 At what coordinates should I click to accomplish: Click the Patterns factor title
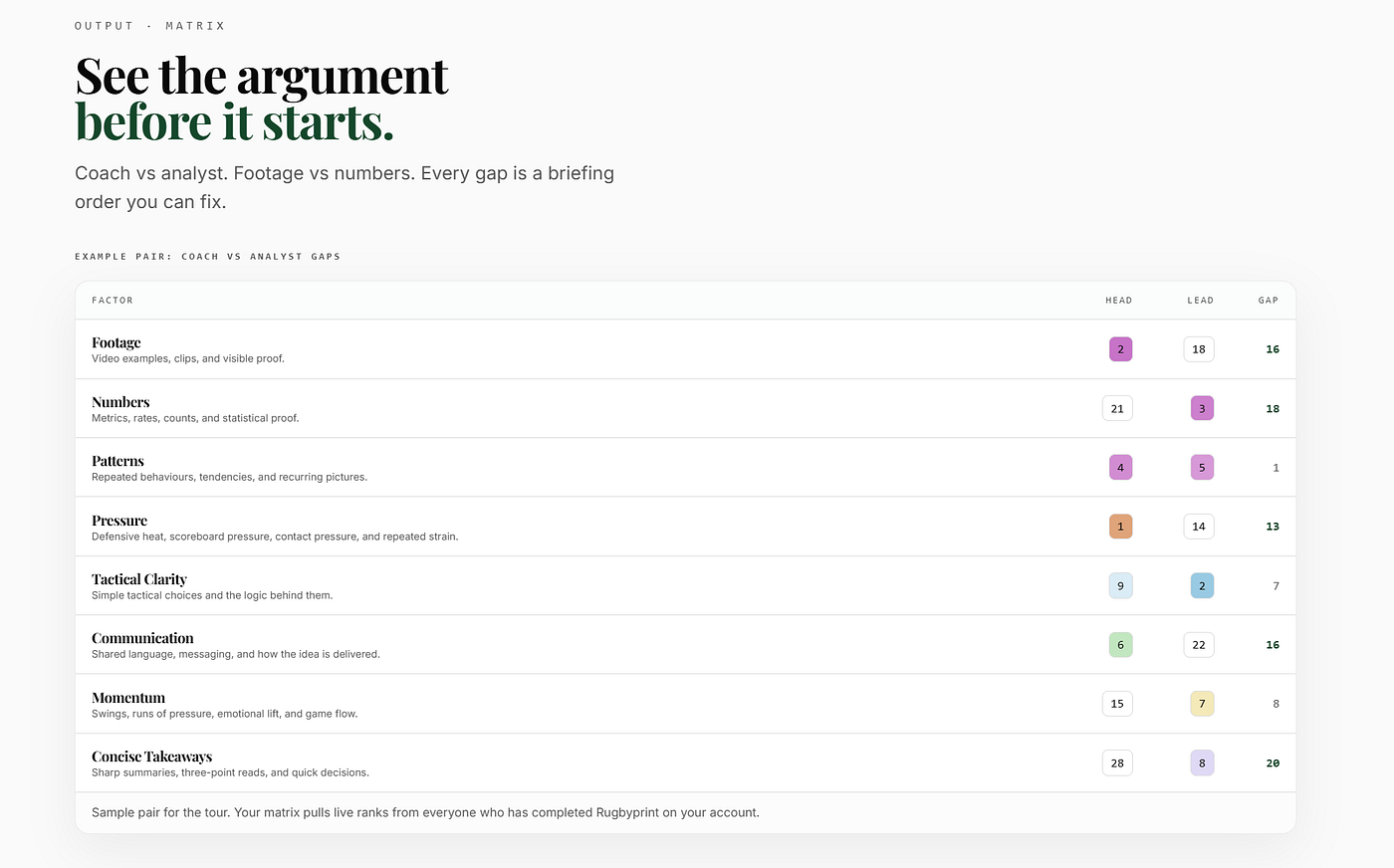[x=117, y=461]
